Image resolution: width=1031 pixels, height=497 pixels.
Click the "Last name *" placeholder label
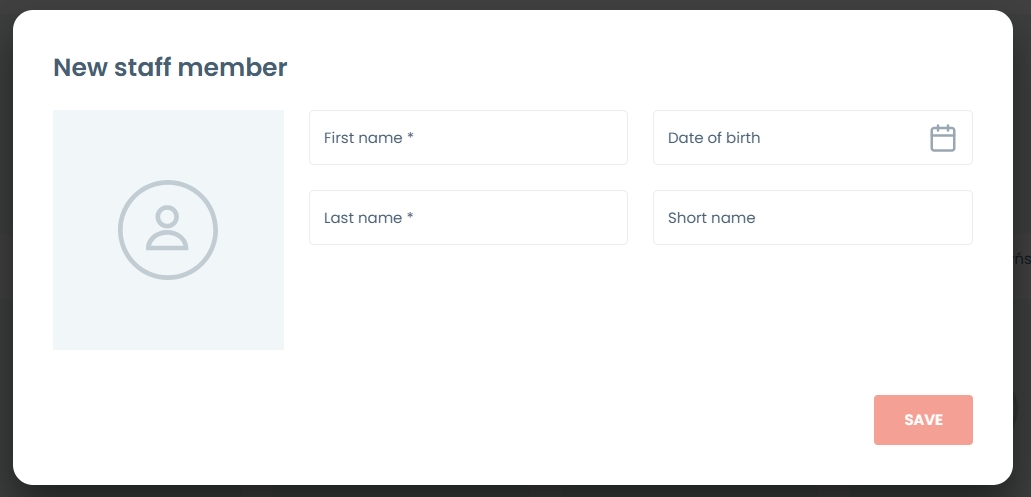click(x=364, y=218)
